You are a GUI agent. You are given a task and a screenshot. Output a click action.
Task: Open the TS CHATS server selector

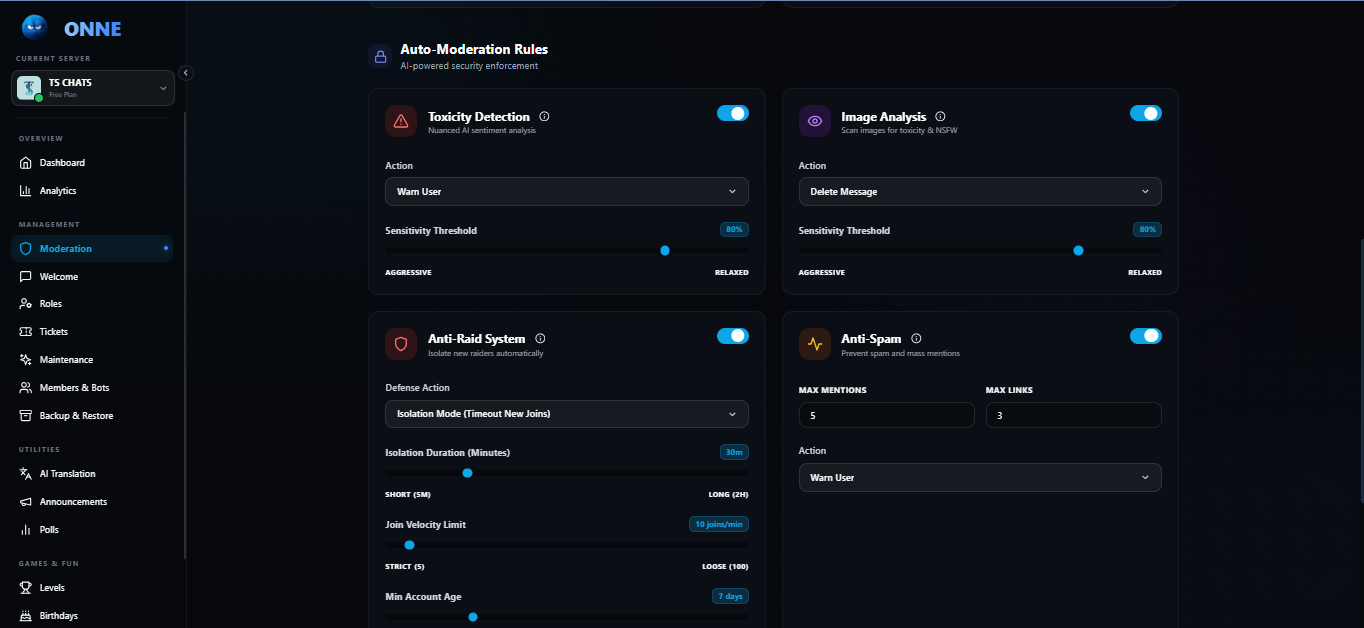tap(93, 88)
